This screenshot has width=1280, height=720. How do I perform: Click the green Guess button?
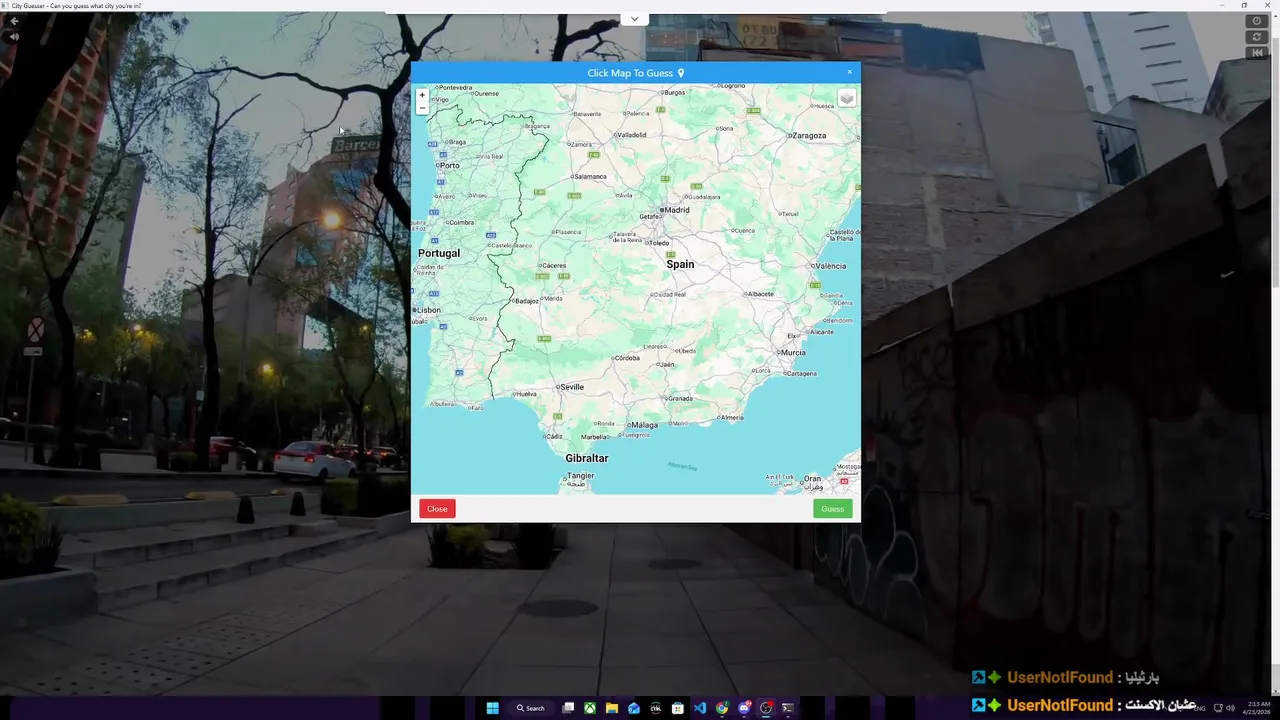[832, 509]
